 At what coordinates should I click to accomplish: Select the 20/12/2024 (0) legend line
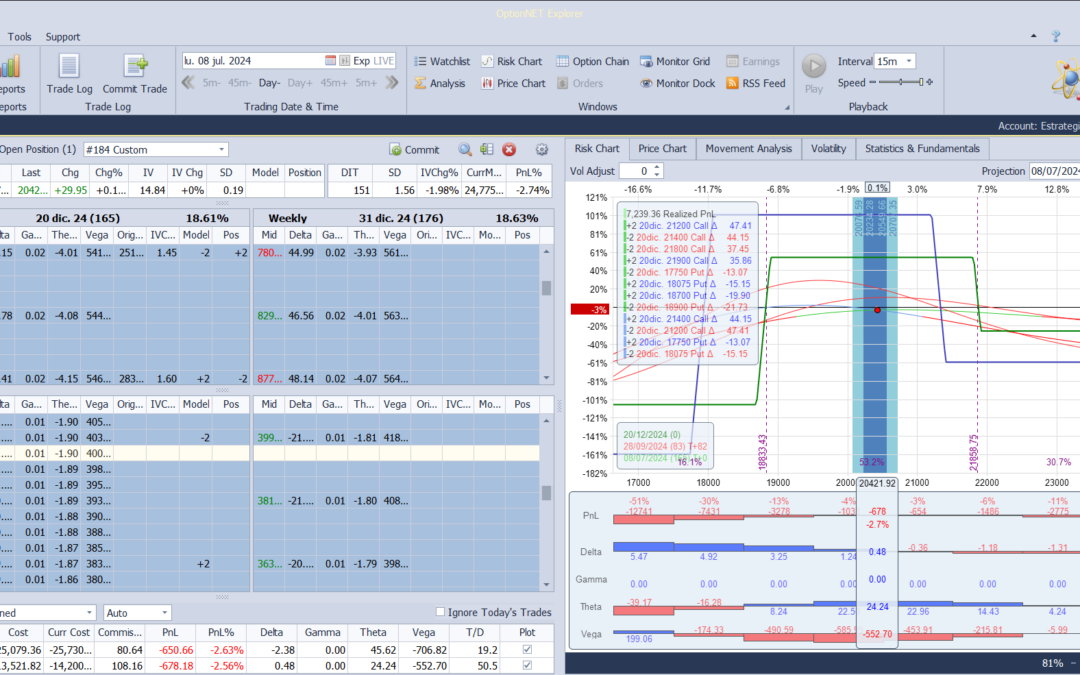pyautogui.click(x=652, y=435)
